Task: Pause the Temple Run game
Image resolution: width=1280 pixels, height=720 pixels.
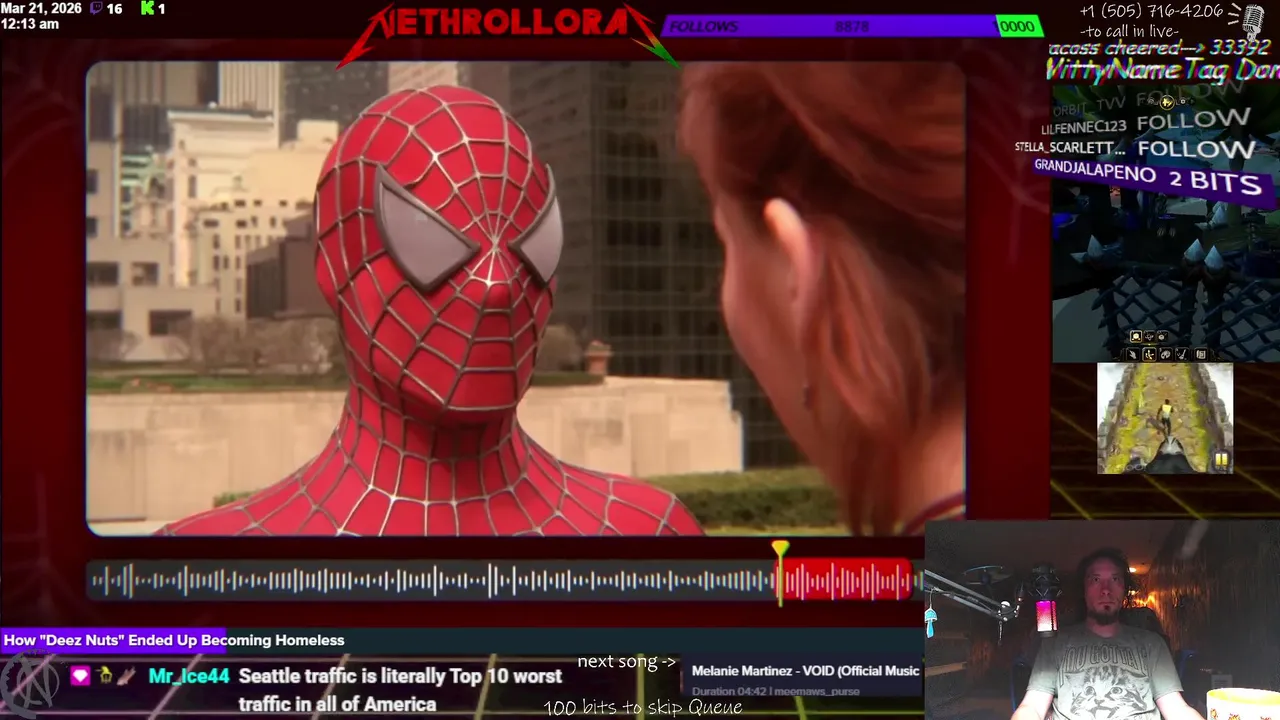Action: coord(1221,460)
